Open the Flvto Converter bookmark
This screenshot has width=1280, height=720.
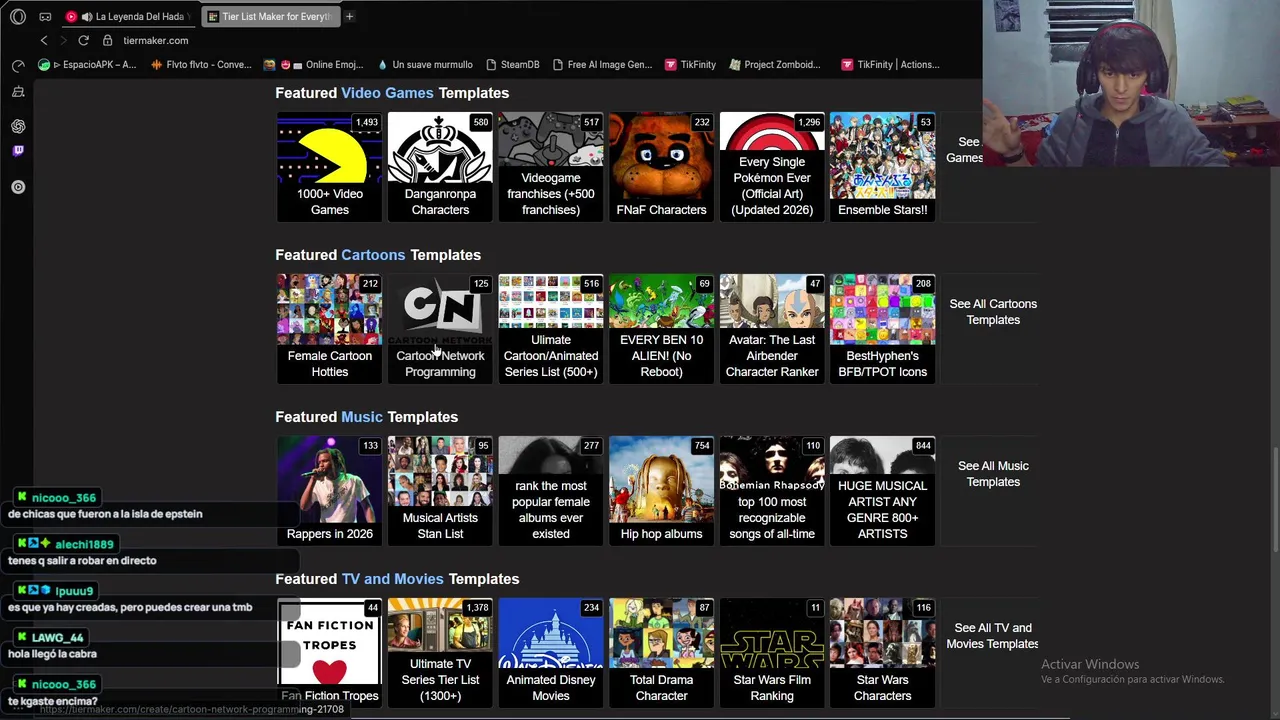pyautogui.click(x=201, y=64)
